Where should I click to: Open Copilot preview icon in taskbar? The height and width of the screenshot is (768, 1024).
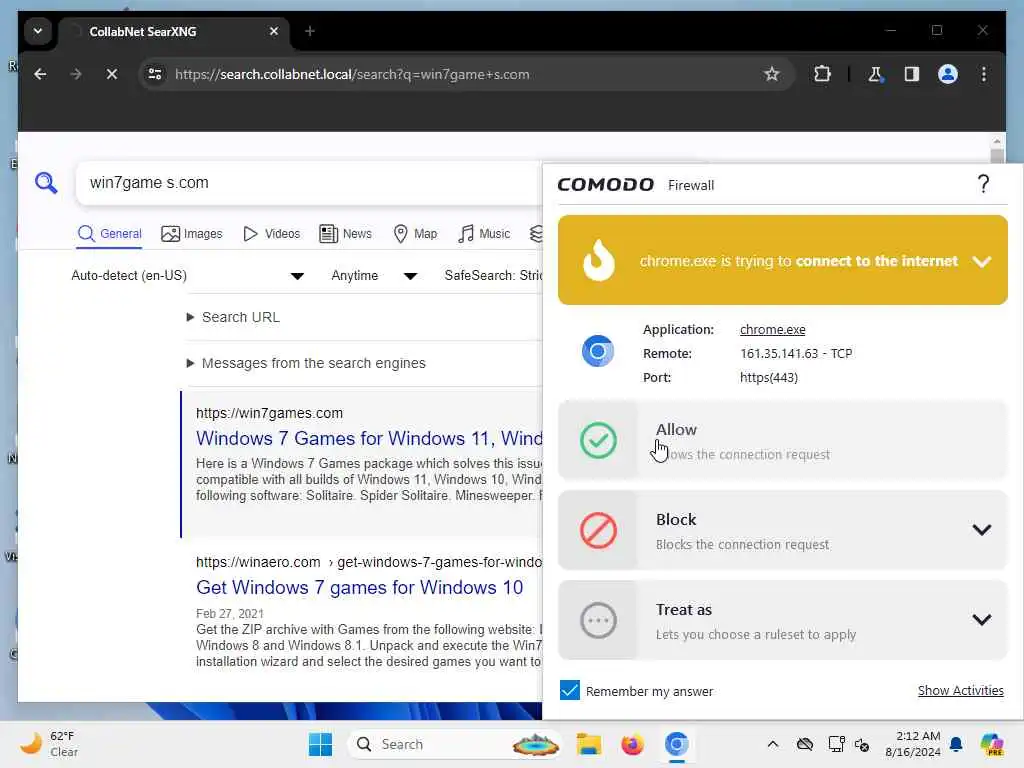click(x=991, y=744)
